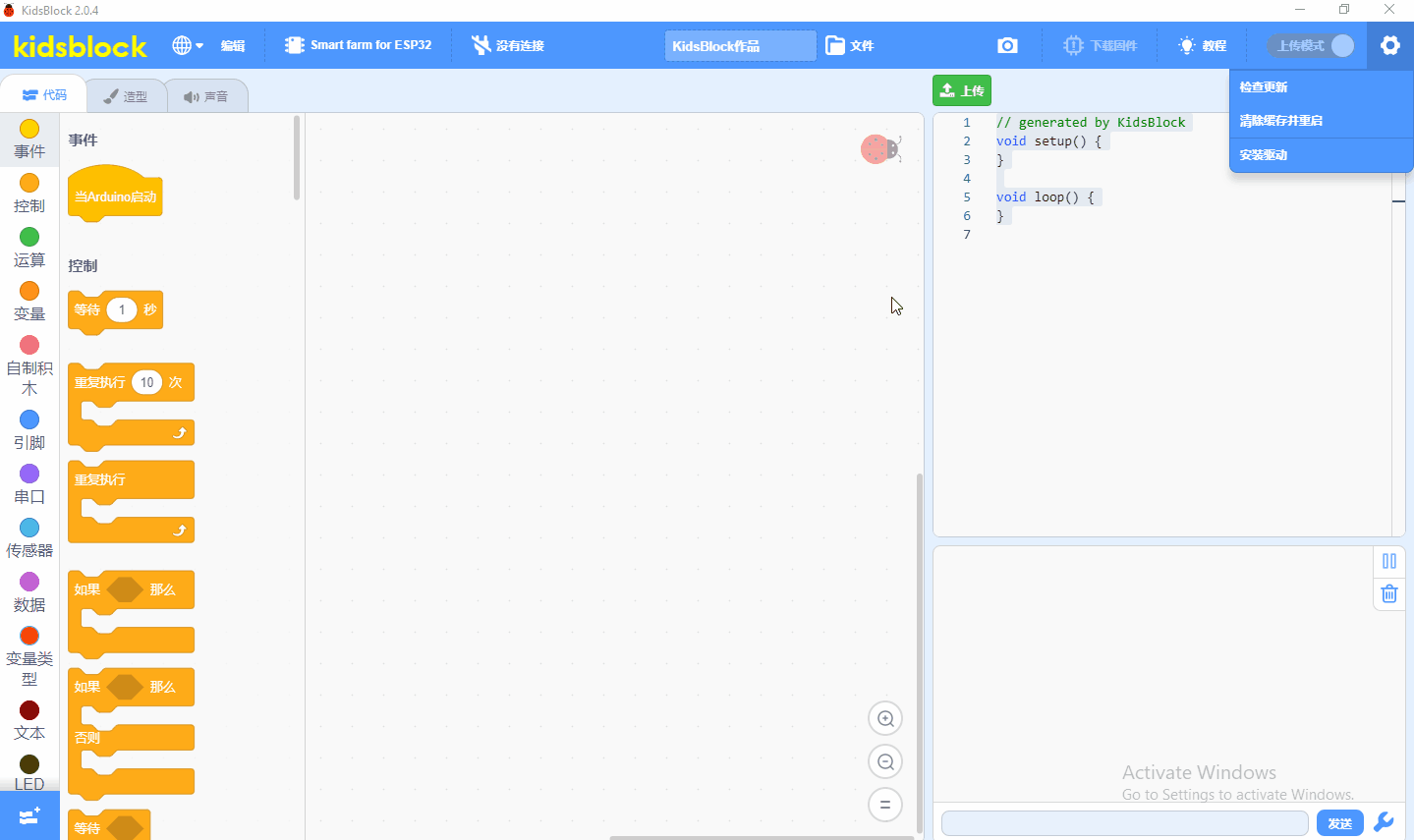Open serial settings wrench icon
This screenshot has width=1414, height=840.
[1384, 822]
